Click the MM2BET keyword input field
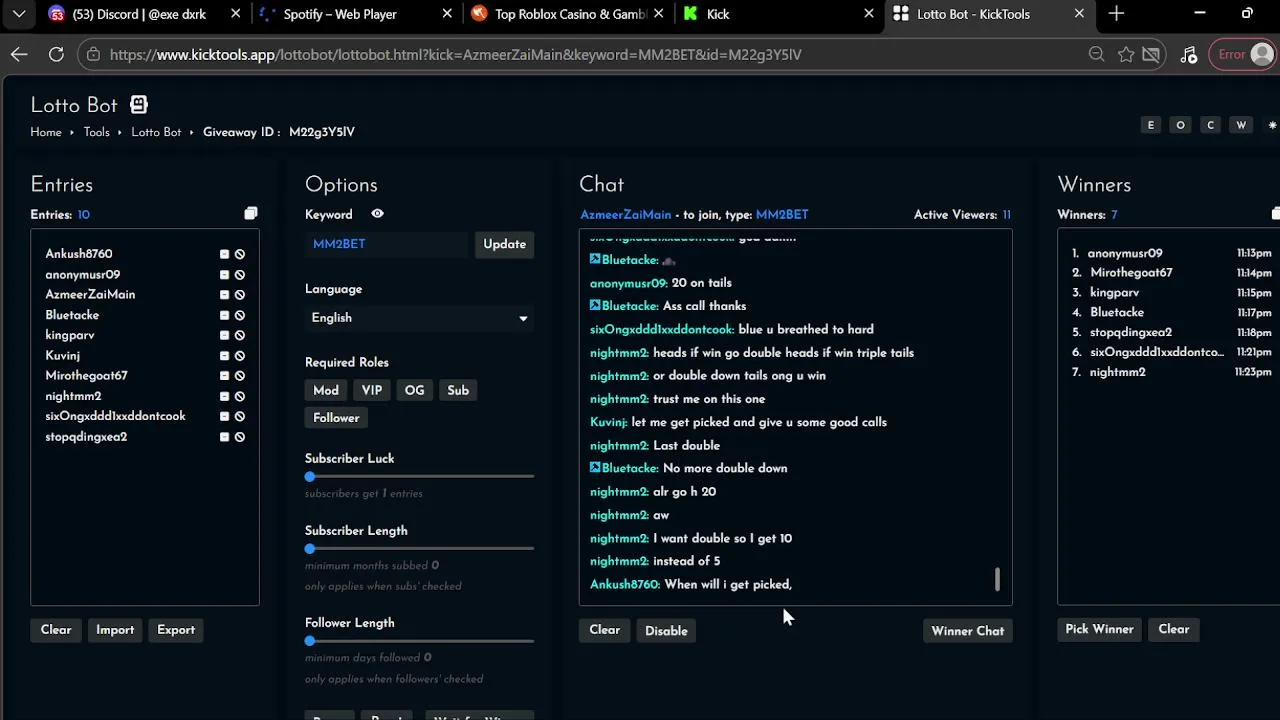 coord(386,244)
